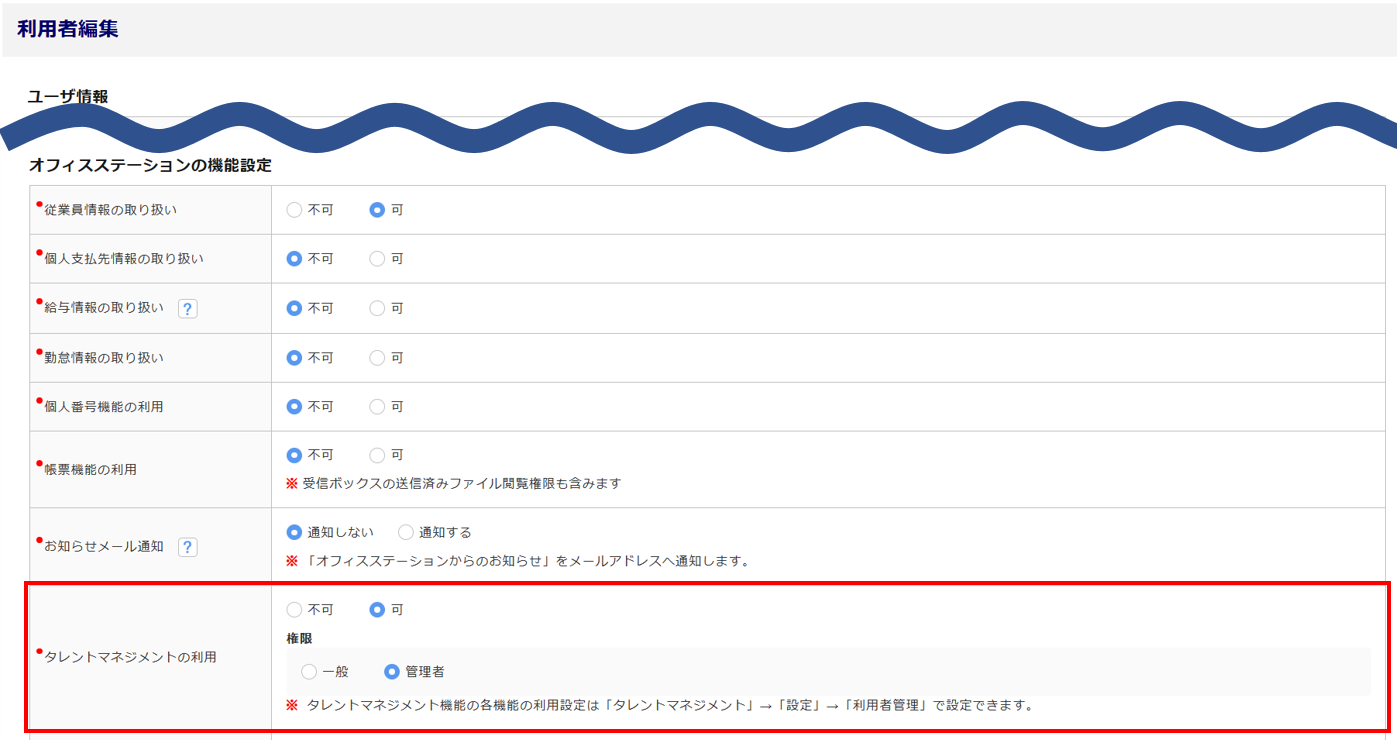This screenshot has width=1397, height=740.
Task: Select 不可 for 給与情報の取り扱い
Action: click(x=294, y=308)
